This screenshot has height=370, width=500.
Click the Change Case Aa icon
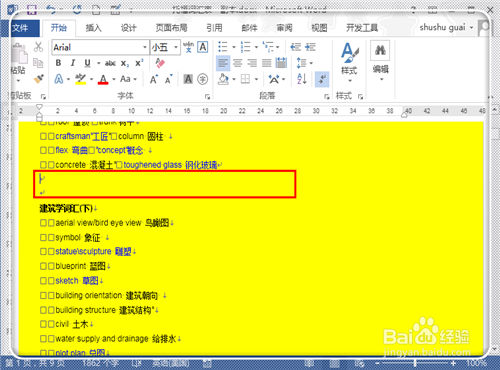pyautogui.click(x=125, y=79)
